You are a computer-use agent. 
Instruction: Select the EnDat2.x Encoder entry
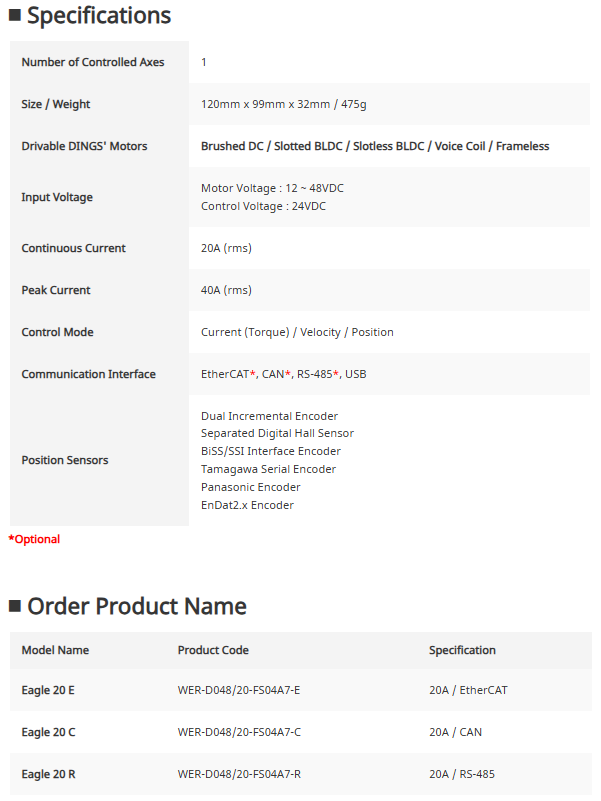[x=247, y=505]
